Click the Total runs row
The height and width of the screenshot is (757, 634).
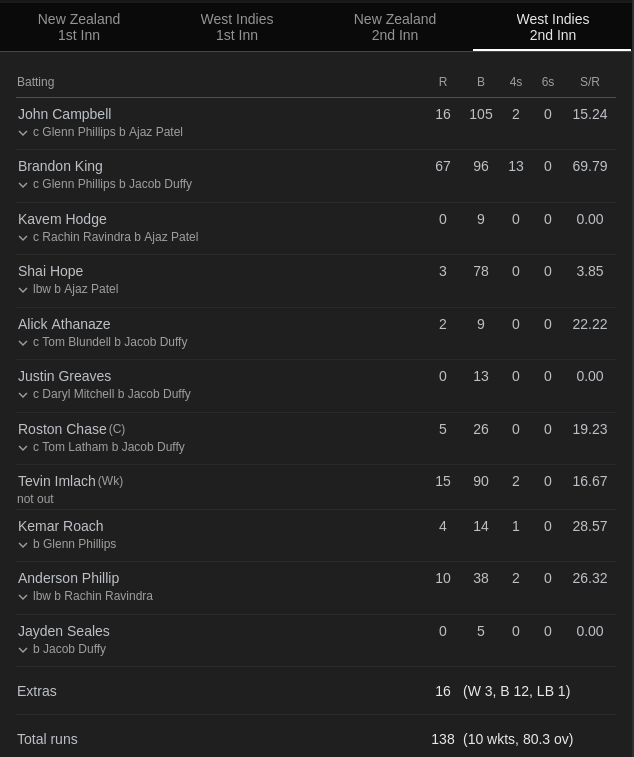[316, 739]
